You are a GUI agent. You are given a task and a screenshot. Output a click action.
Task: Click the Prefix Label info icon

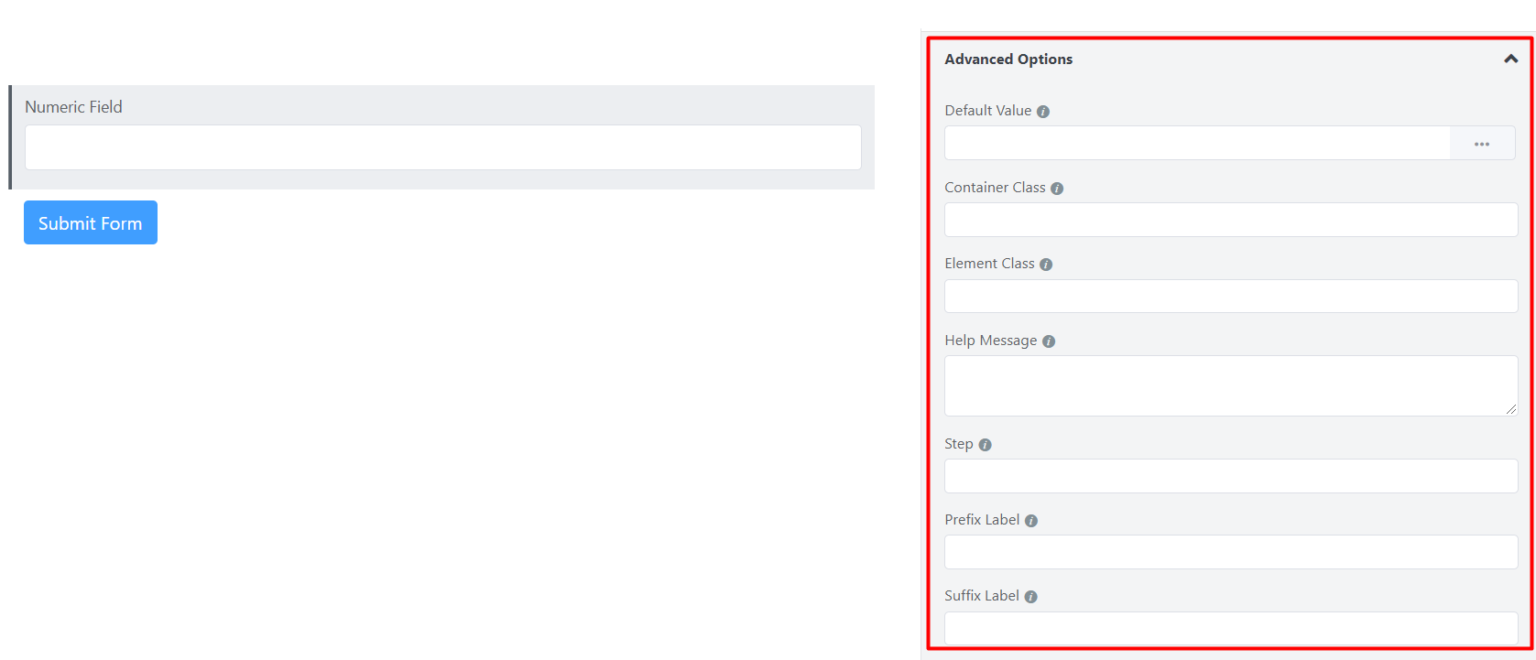click(x=1032, y=519)
